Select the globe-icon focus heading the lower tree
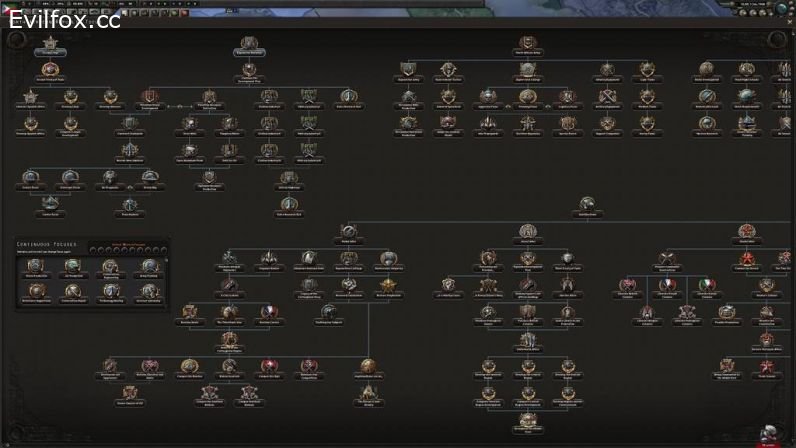Screen dimensions: 796x448 (585, 203)
